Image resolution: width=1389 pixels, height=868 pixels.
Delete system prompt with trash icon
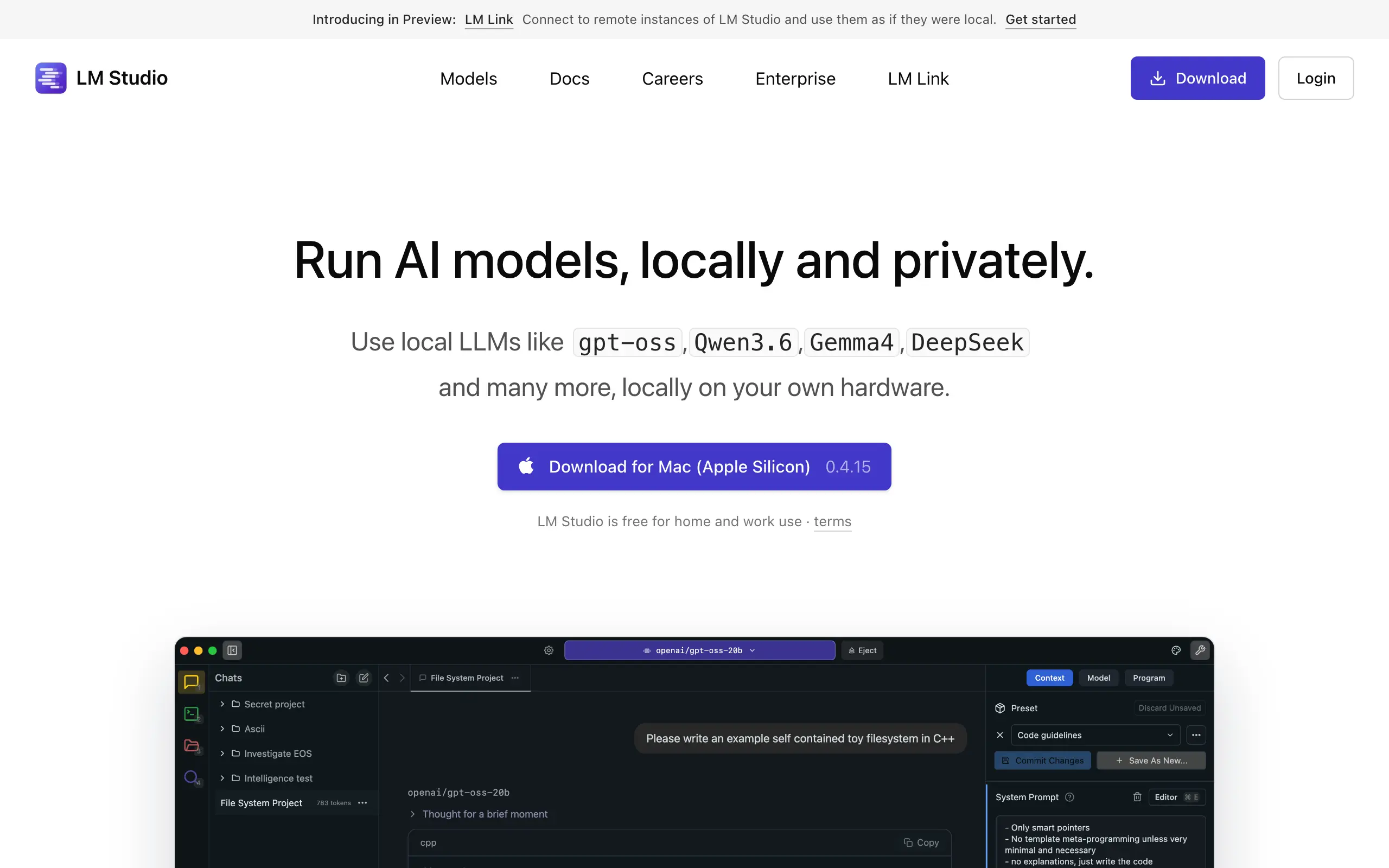click(1137, 797)
